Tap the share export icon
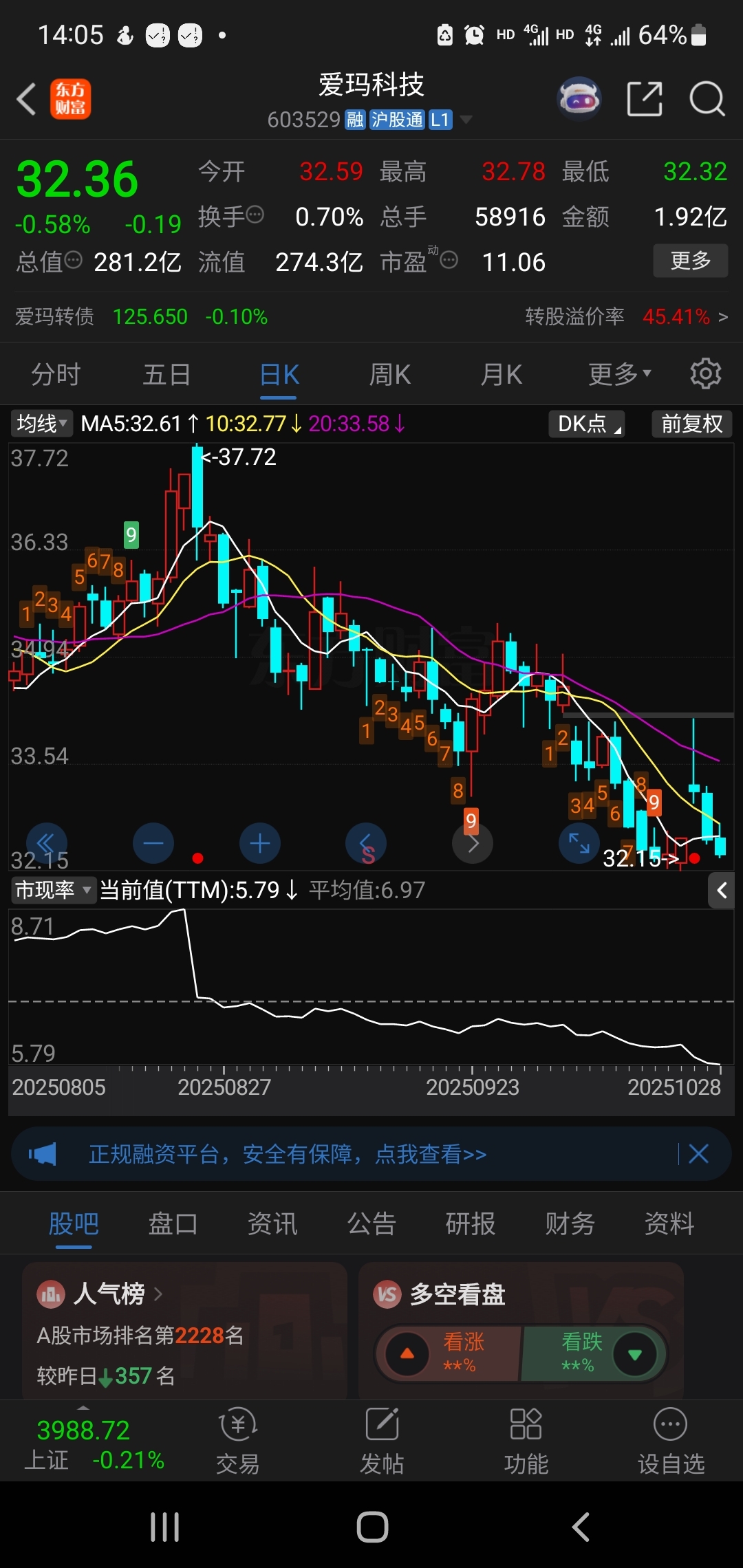The height and width of the screenshot is (1568, 743). (x=645, y=99)
